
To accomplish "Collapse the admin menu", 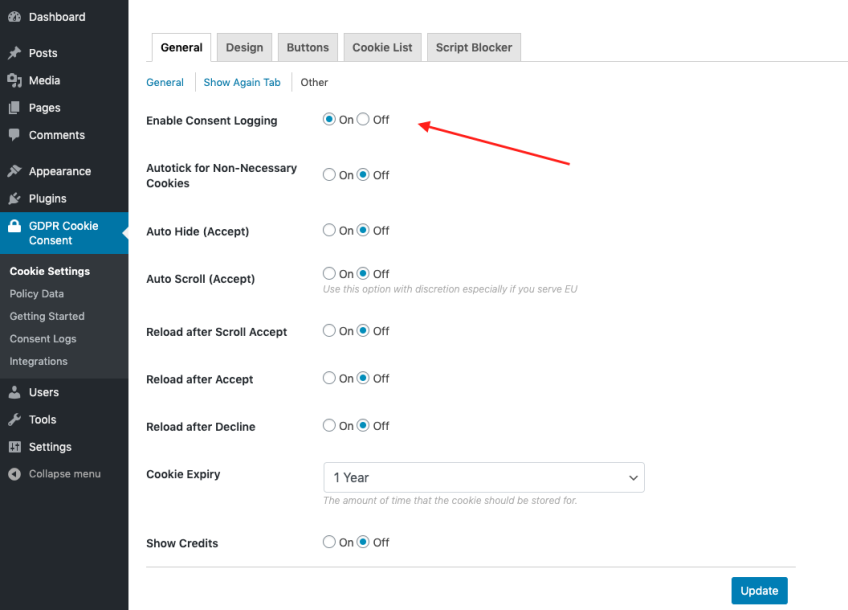I will pyautogui.click(x=16, y=473).
